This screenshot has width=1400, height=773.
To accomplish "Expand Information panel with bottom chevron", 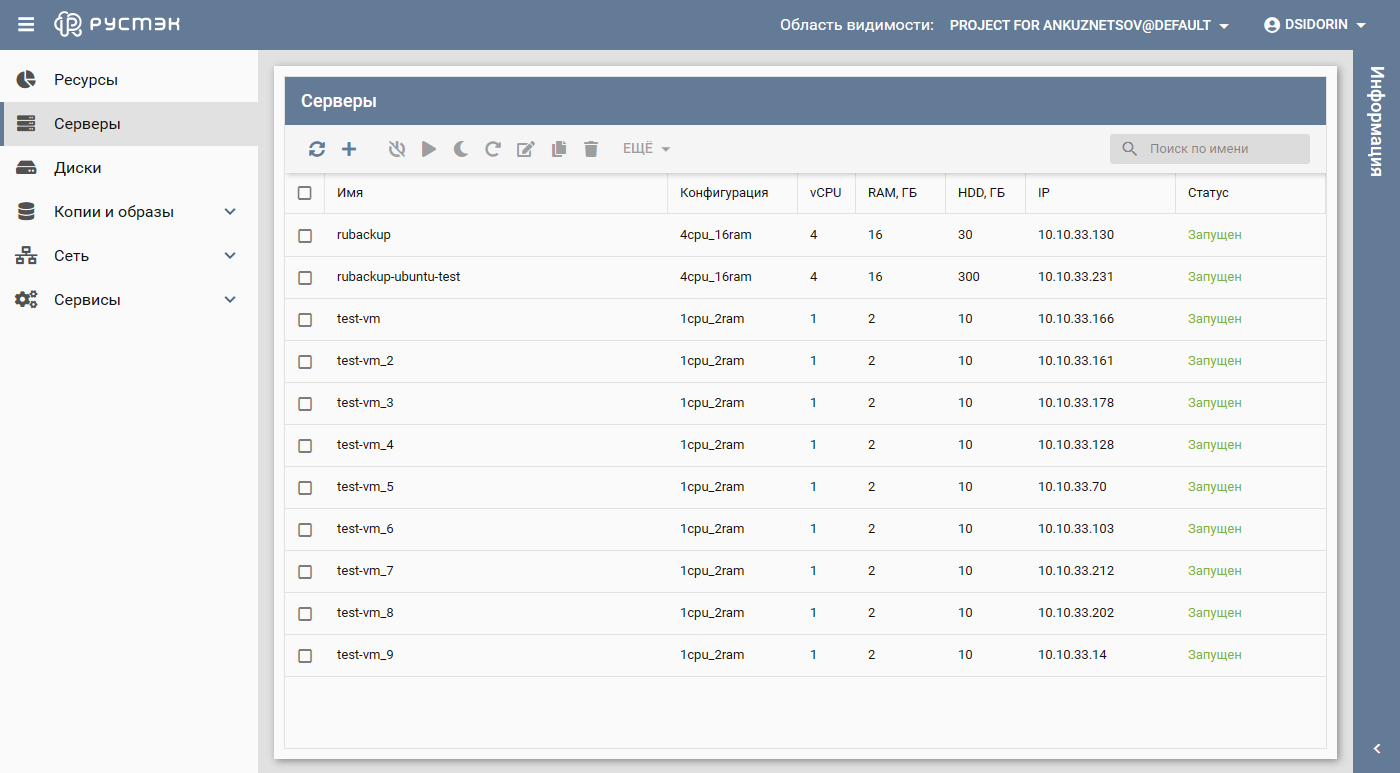I will pos(1377,749).
